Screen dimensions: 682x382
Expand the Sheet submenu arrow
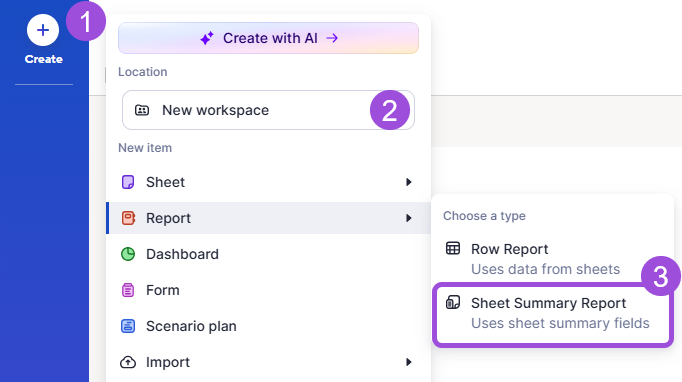(x=408, y=182)
